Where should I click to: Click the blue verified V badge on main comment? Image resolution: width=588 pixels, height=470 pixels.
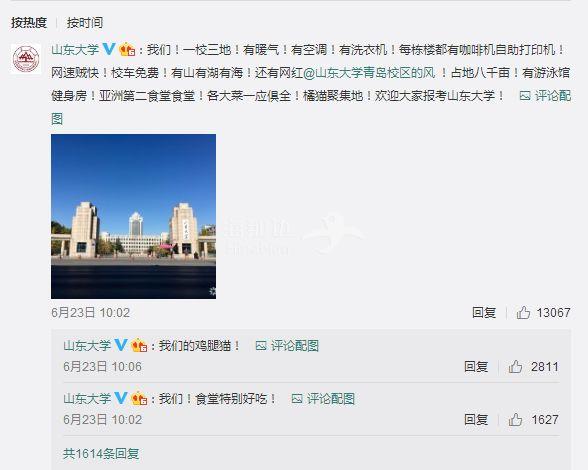(x=109, y=49)
